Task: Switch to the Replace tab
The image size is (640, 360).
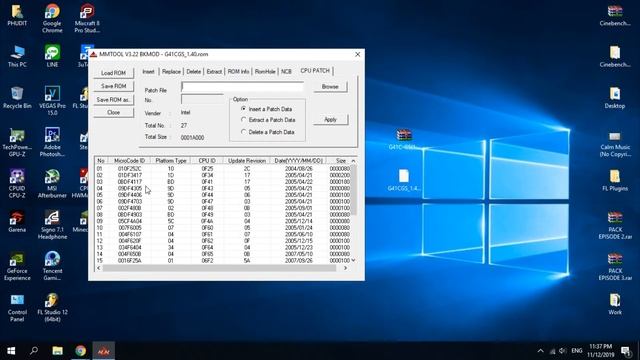Action: click(x=171, y=71)
